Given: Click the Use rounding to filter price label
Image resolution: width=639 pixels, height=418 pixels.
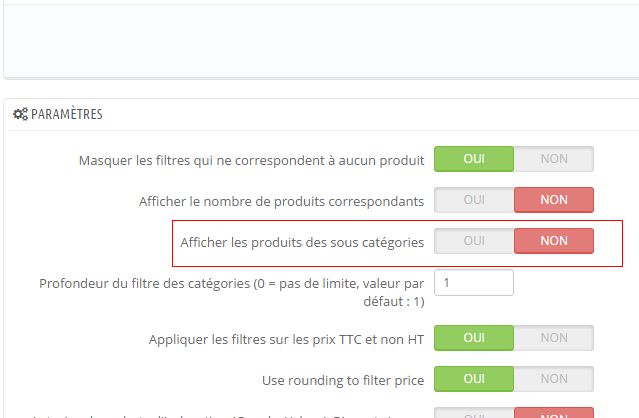Looking at the screenshot, I should [x=343, y=381].
